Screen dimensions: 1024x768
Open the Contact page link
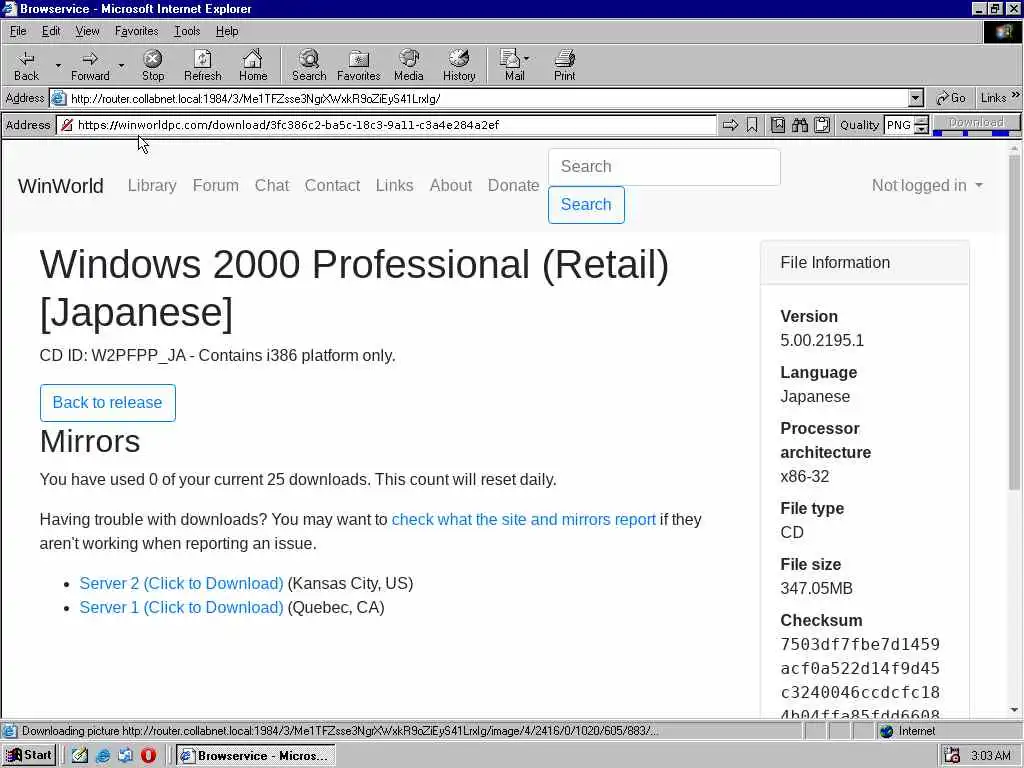[332, 185]
